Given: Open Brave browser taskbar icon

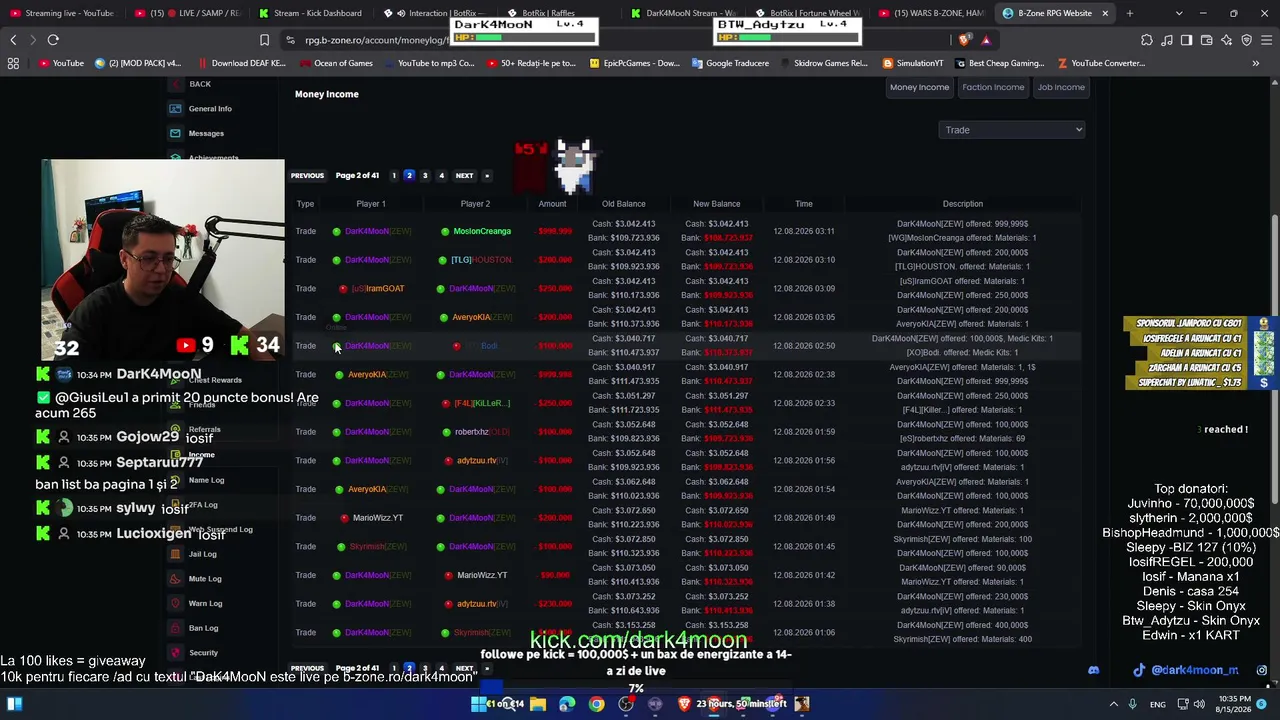Looking at the screenshot, I should click(x=684, y=704).
